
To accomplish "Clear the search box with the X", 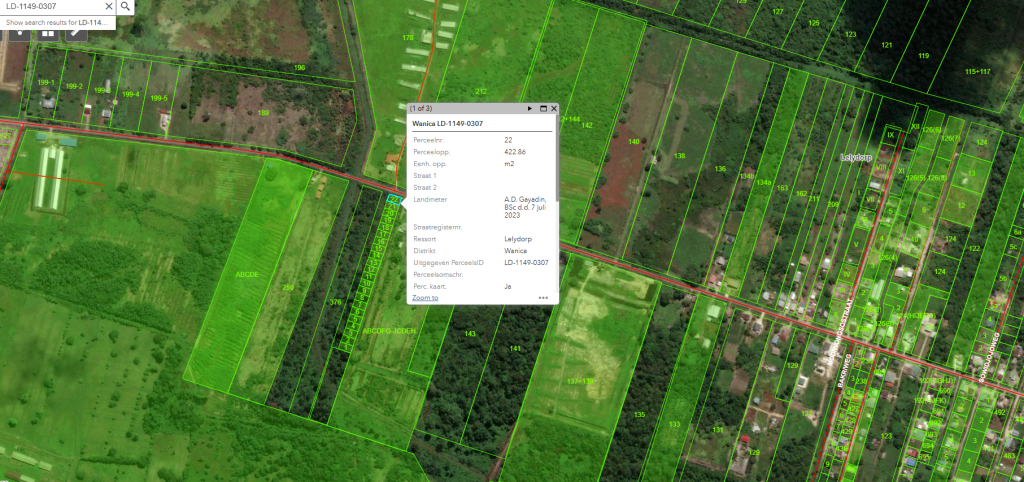I will point(107,7).
